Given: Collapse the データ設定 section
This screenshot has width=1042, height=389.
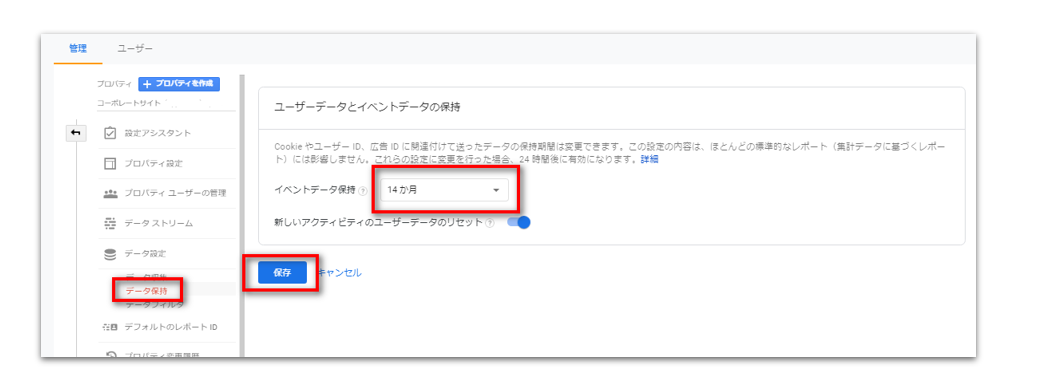Looking at the screenshot, I should tap(145, 254).
